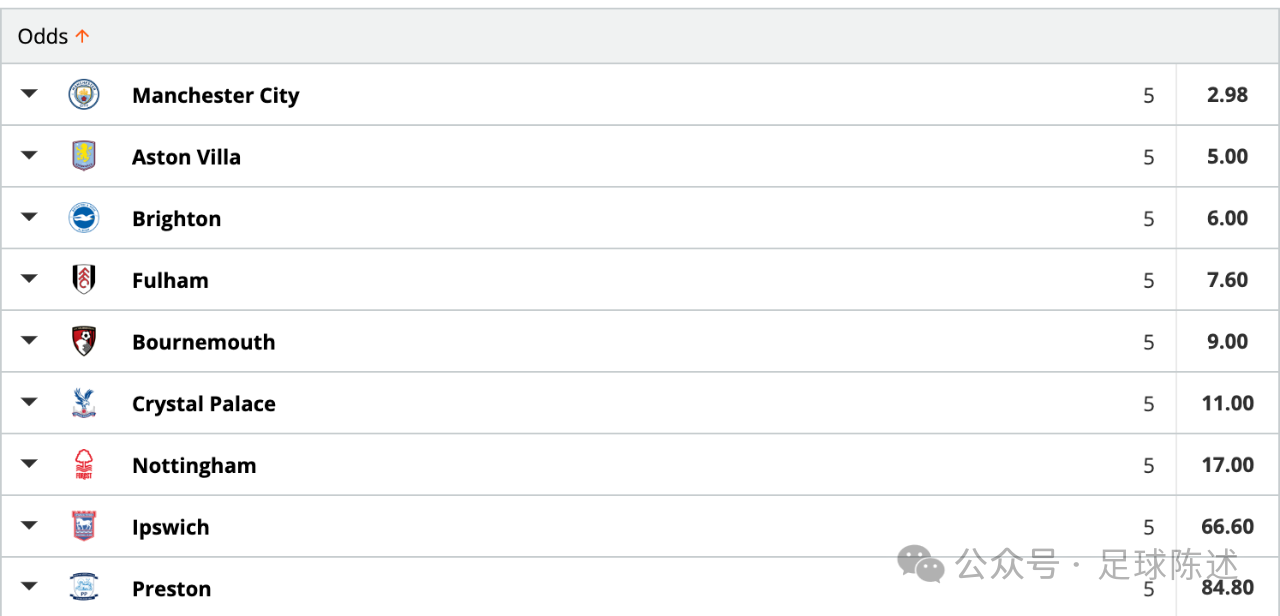Click the Brighton club crest icon
Screen dimensions: 1280x616
(84, 218)
